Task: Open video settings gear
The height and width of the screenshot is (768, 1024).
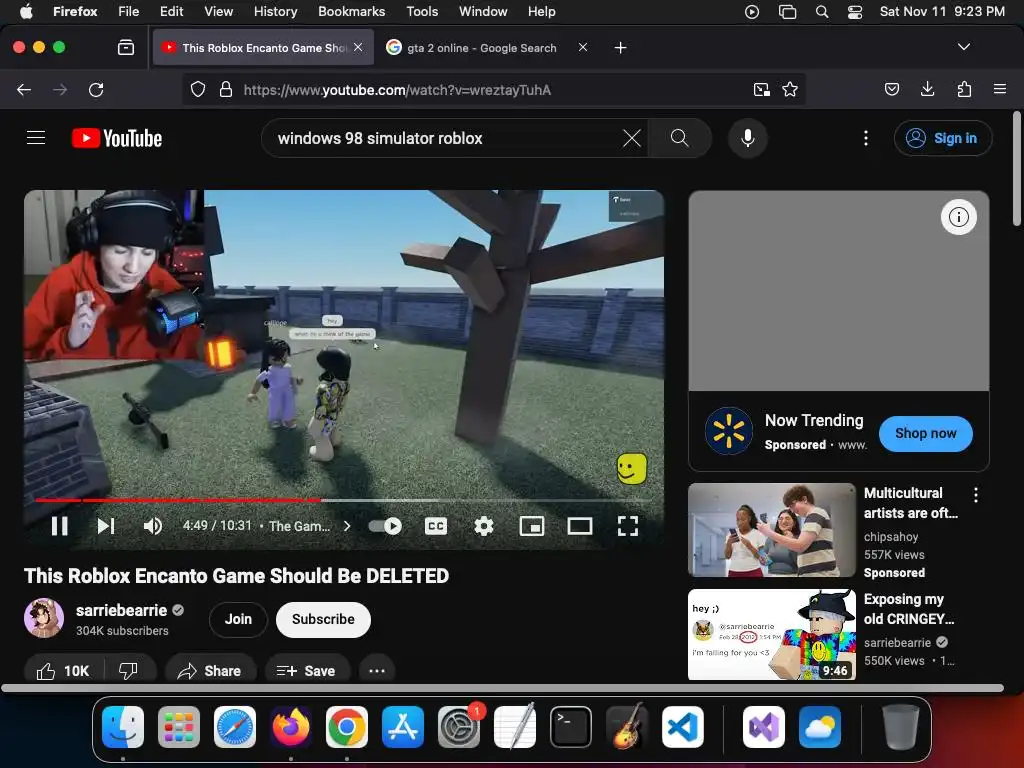Action: [483, 526]
